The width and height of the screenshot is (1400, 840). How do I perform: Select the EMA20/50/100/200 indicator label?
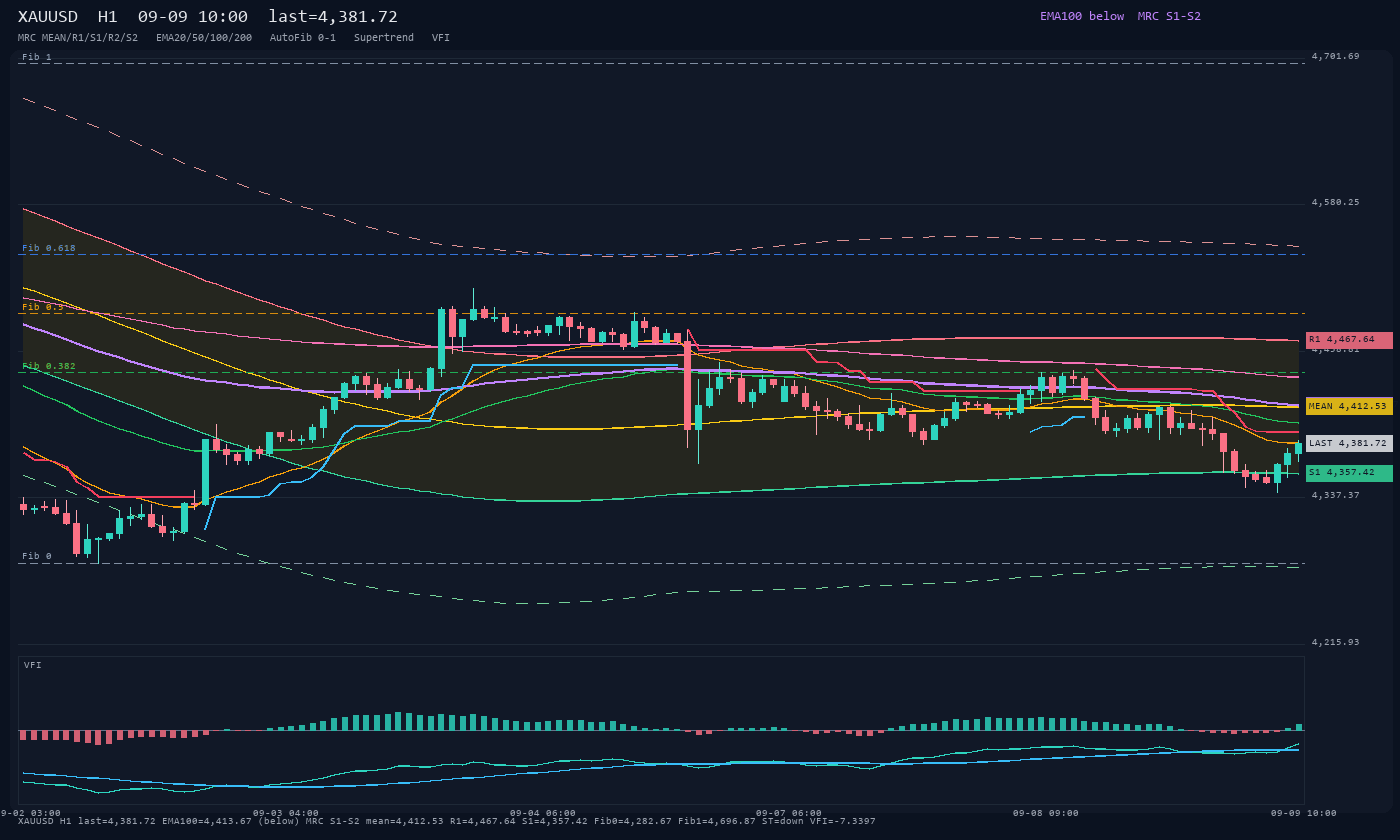coord(204,38)
